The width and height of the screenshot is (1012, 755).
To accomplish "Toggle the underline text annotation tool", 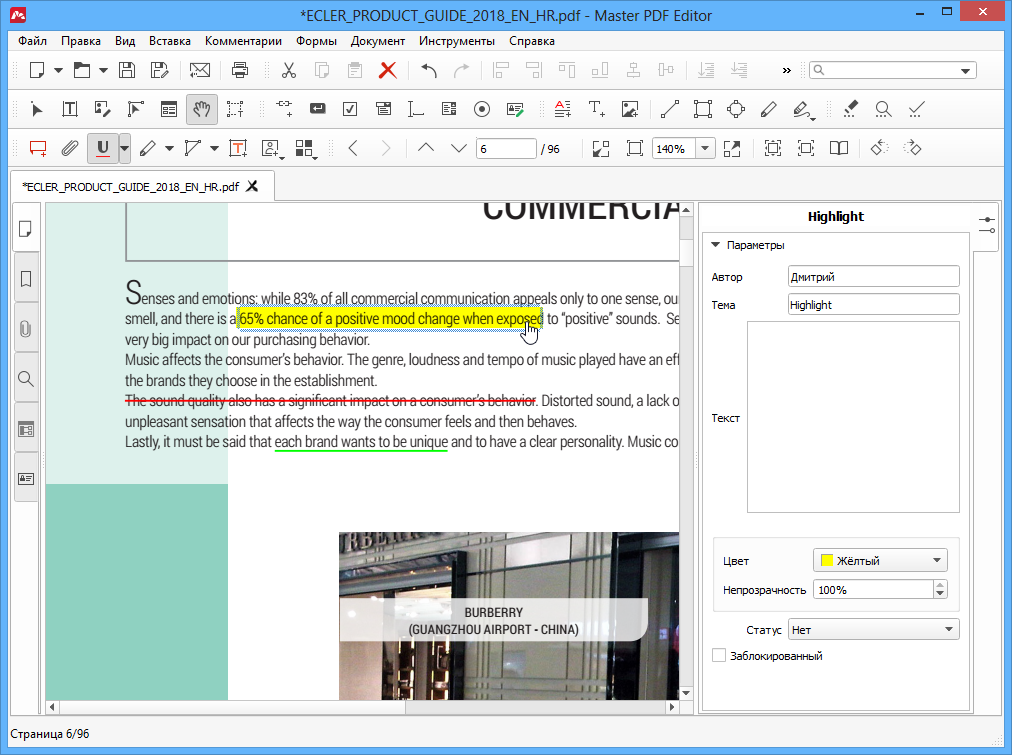I will click(102, 148).
